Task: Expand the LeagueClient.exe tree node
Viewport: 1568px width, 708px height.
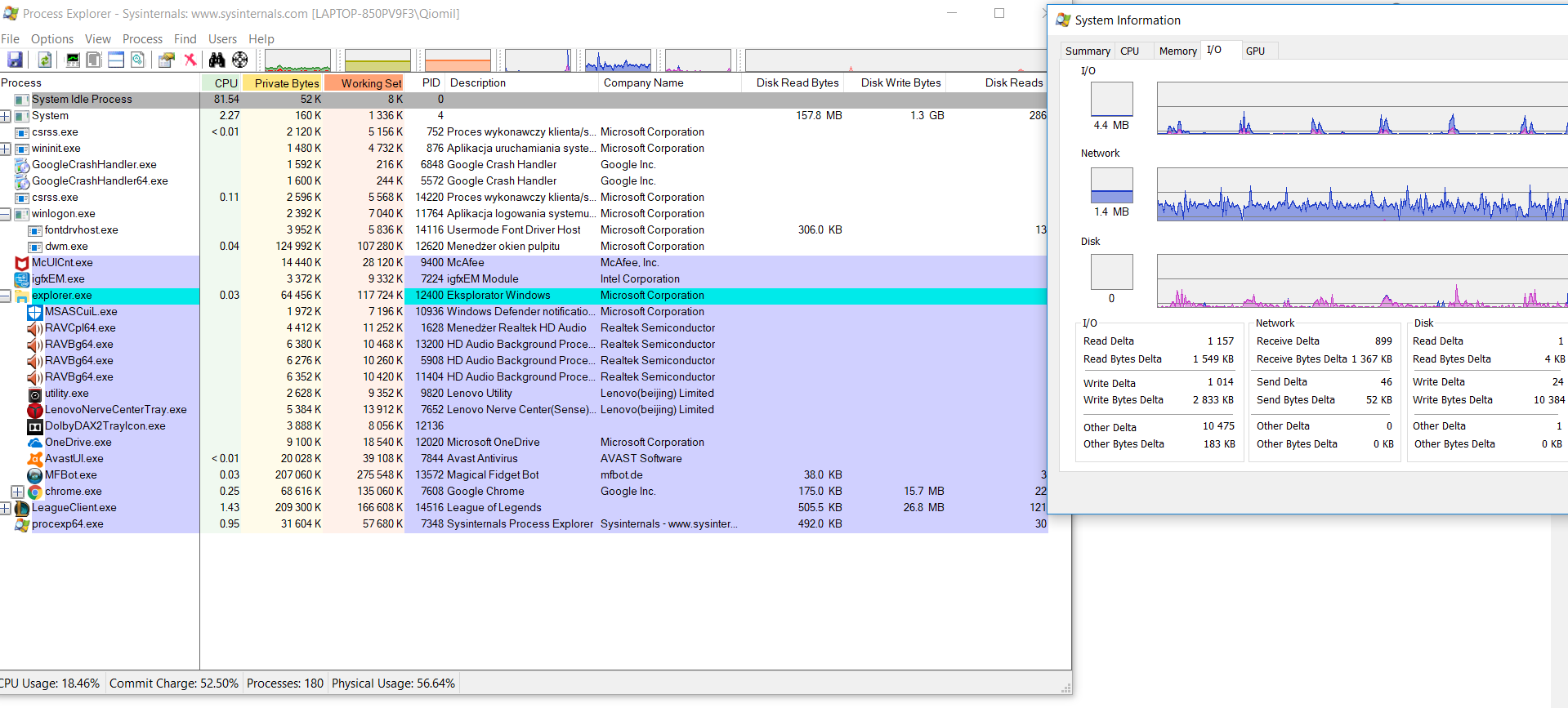Action: tap(5, 508)
